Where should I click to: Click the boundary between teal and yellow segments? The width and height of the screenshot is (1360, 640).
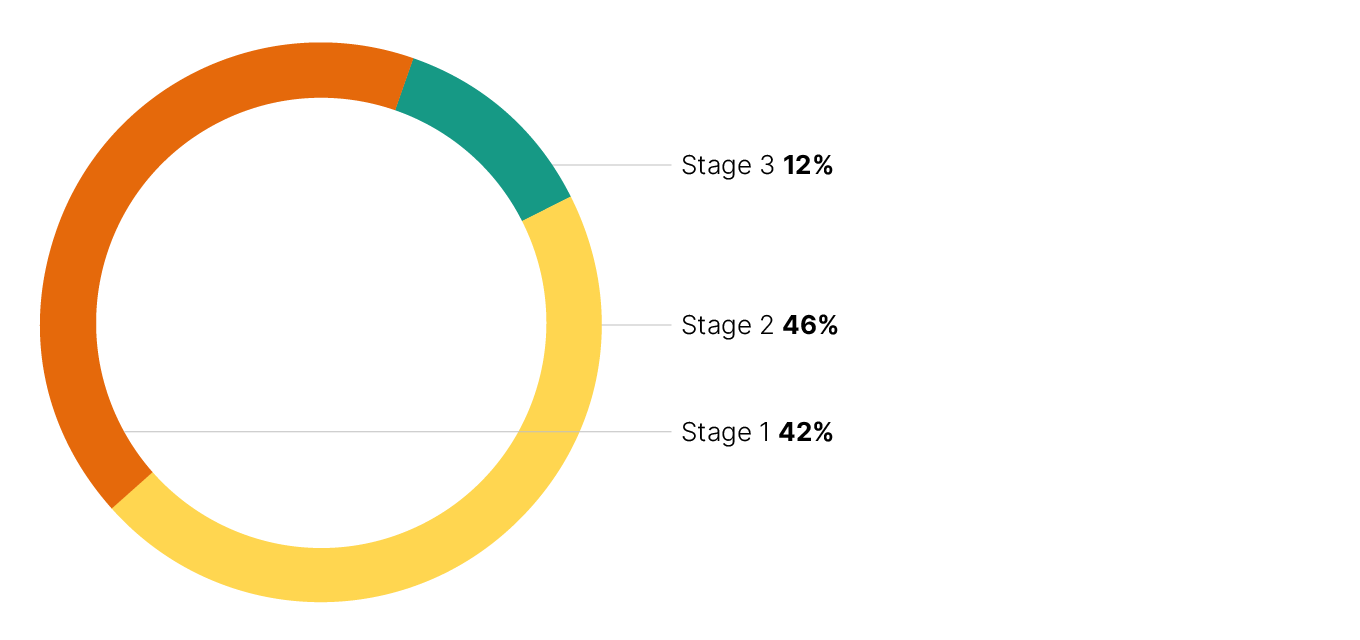click(x=547, y=208)
